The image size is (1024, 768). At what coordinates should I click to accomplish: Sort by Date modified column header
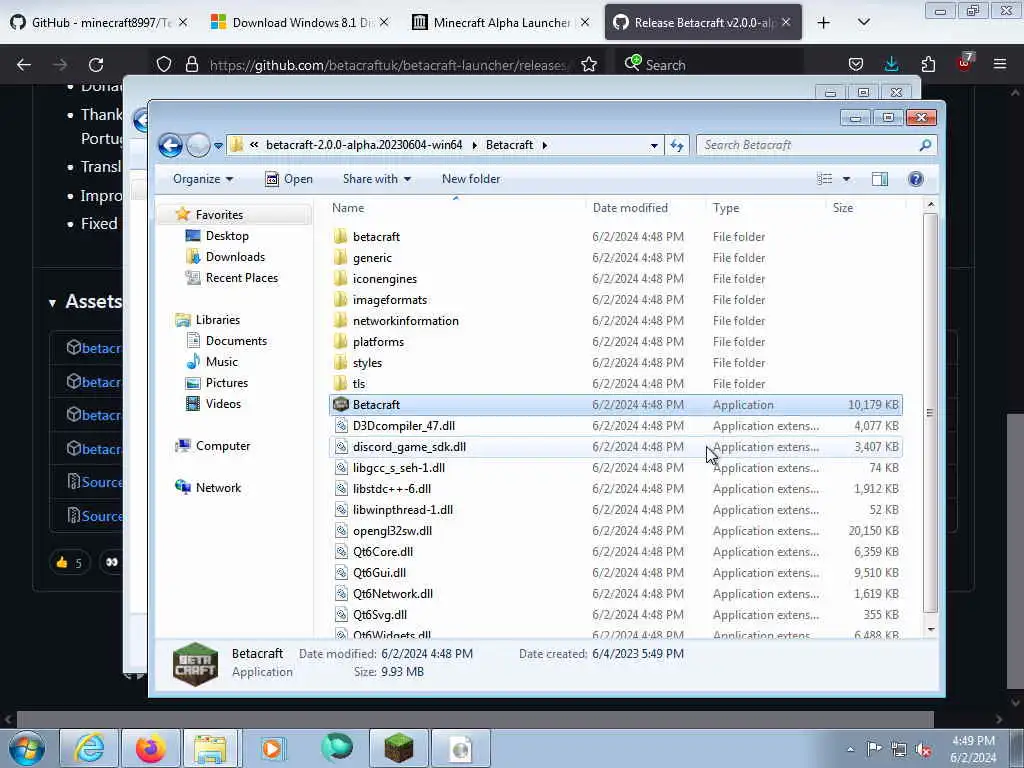click(x=630, y=208)
